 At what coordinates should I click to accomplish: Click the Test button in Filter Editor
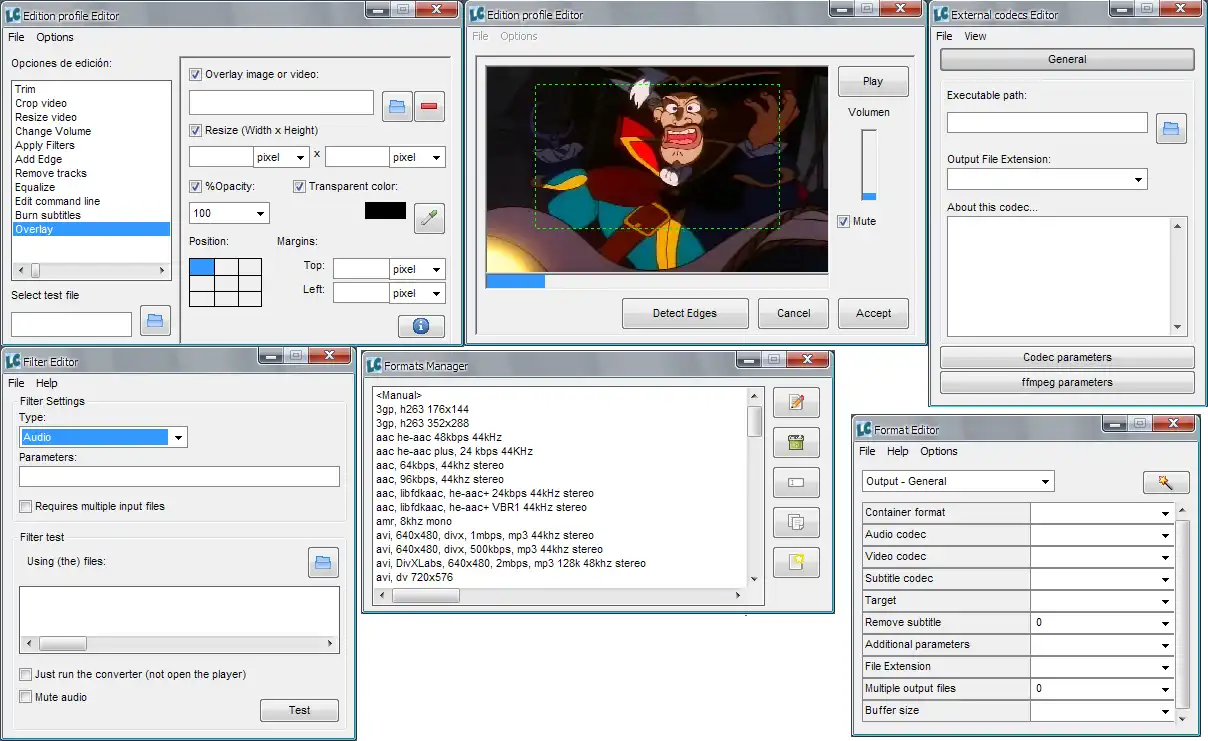click(299, 710)
